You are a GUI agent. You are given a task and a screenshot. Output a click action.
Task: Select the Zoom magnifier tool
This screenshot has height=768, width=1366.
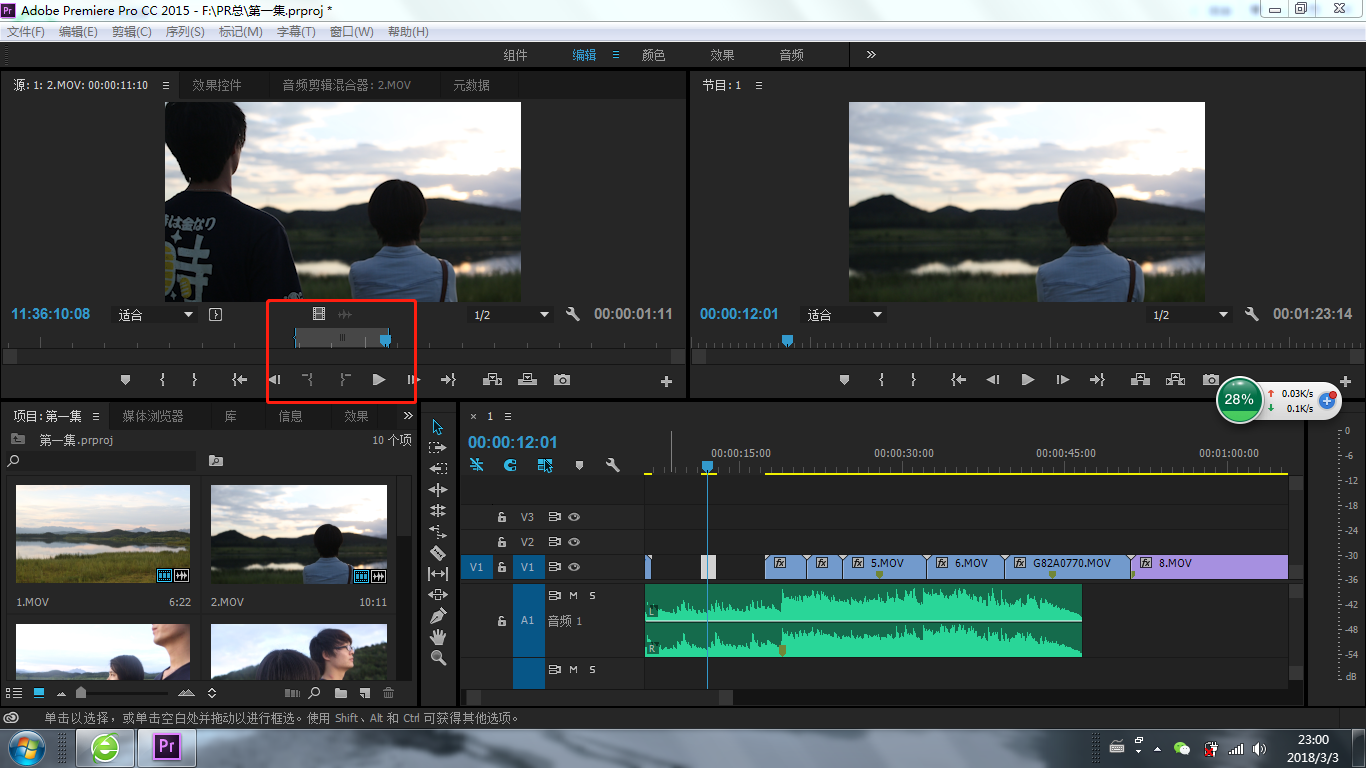click(437, 657)
